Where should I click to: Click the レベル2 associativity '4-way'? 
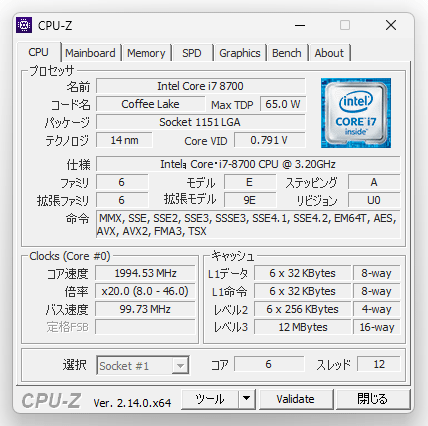377,309
